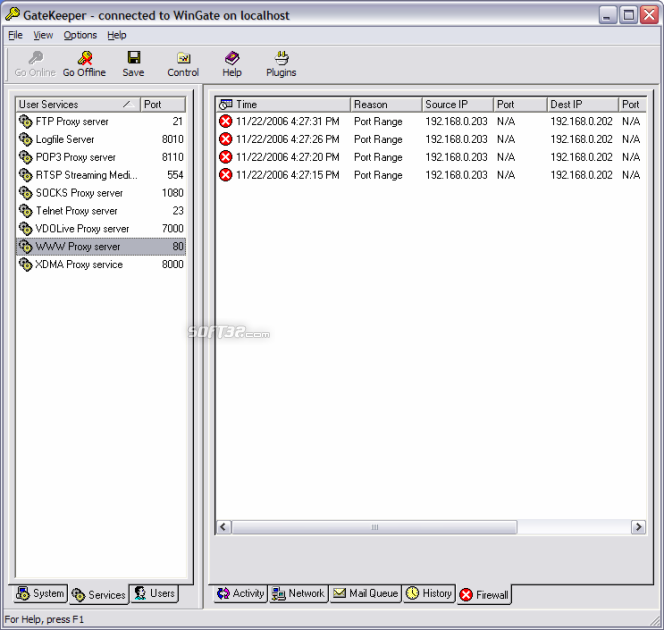Switch to the Mail Queue tab

[x=365, y=594]
